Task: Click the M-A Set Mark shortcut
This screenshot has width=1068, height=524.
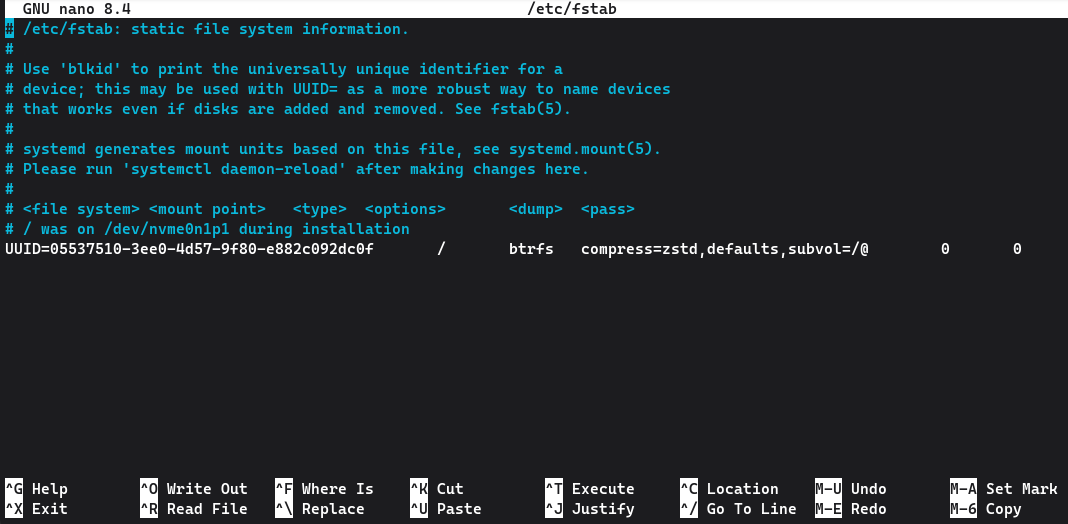Action: point(1004,489)
